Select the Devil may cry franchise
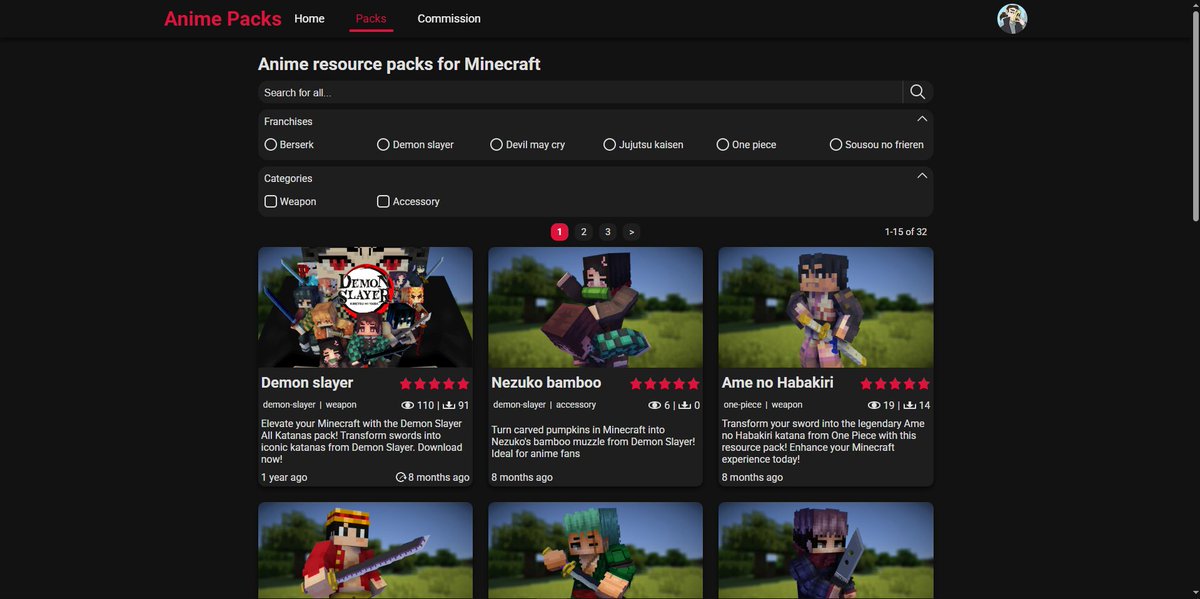The width and height of the screenshot is (1200, 599). click(x=528, y=144)
